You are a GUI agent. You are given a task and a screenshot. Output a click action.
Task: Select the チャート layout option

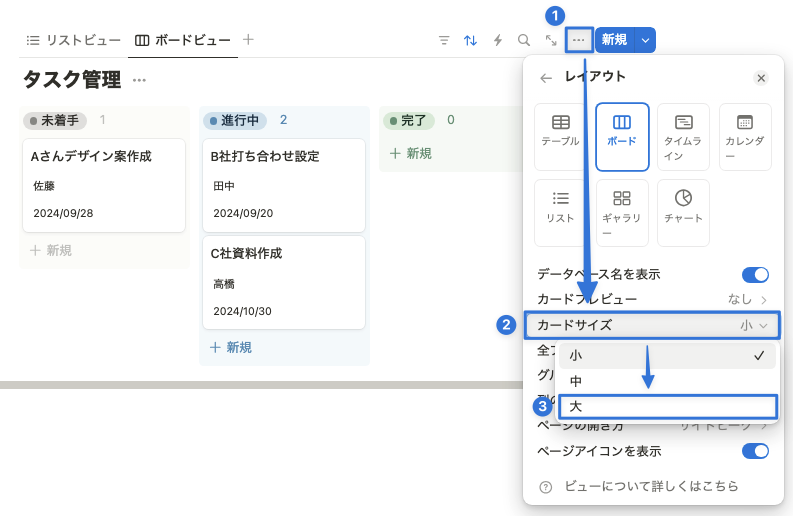tap(683, 212)
